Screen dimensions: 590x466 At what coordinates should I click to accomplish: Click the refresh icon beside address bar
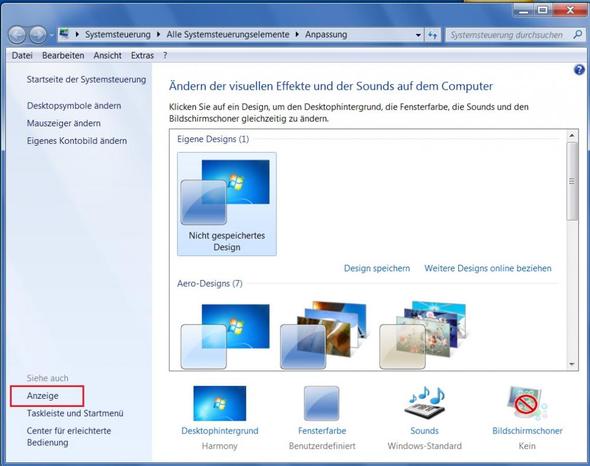coord(433,35)
